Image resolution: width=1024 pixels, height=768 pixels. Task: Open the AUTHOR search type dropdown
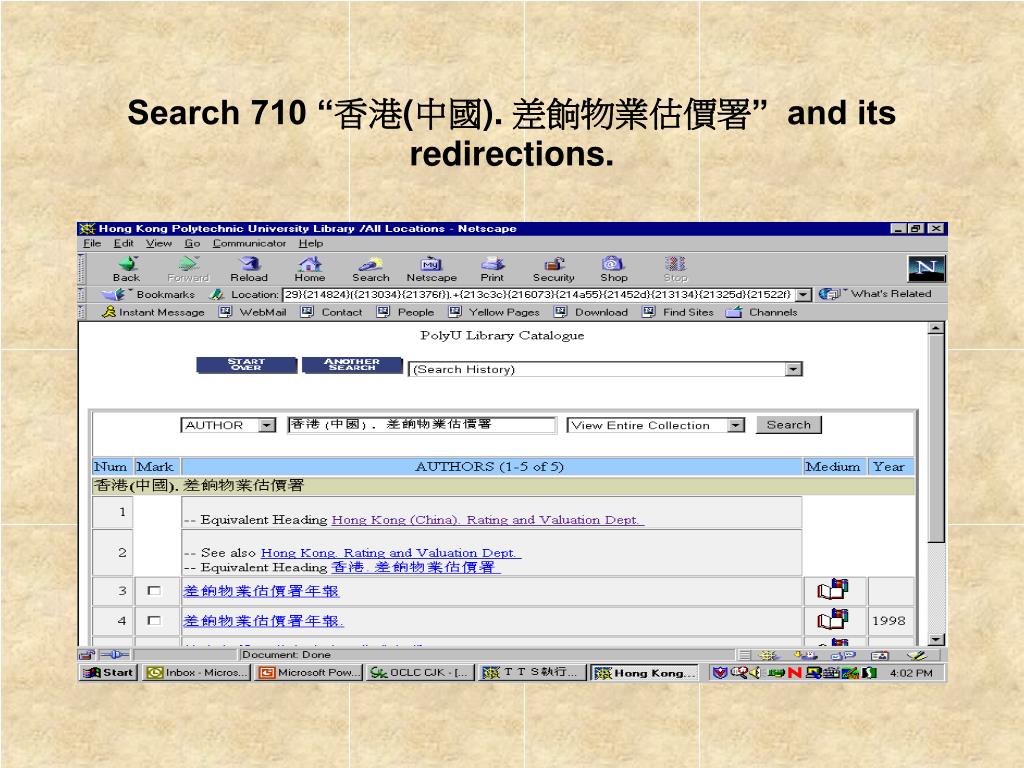tap(266, 425)
